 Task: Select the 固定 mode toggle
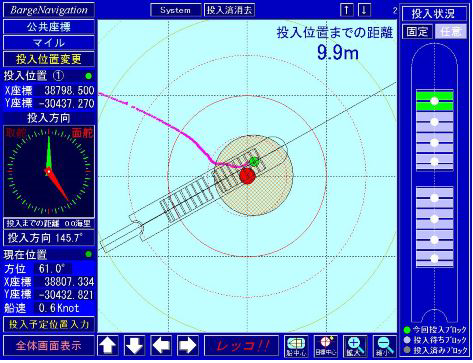click(x=417, y=32)
